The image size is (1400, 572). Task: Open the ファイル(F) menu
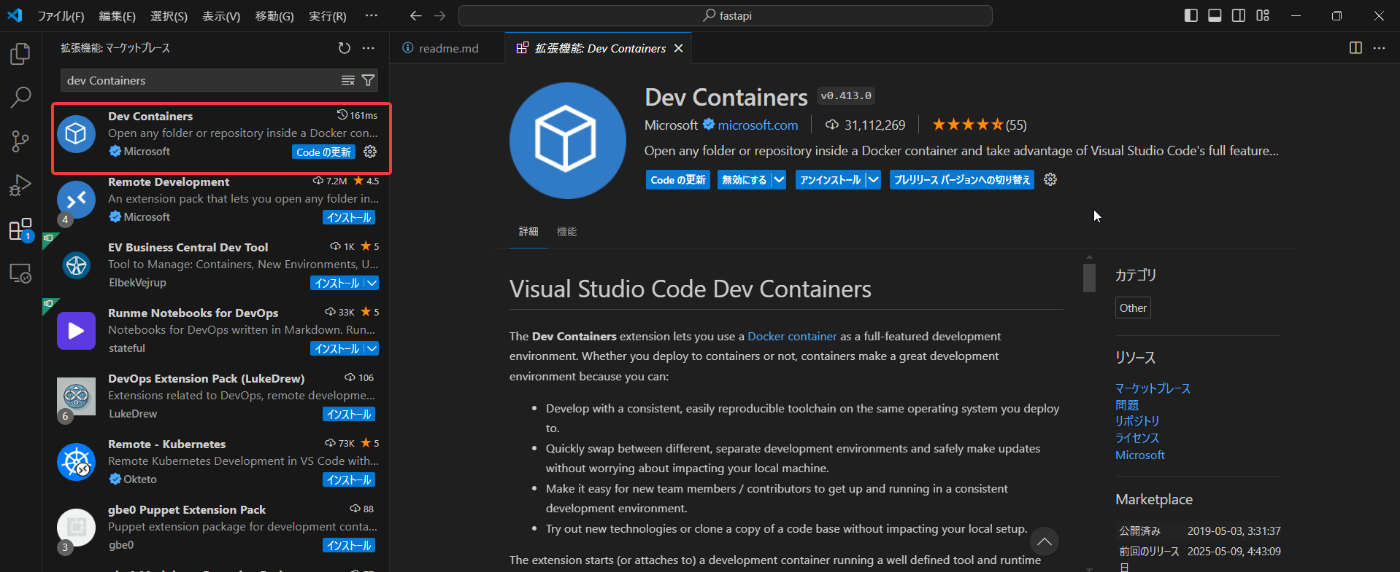click(61, 16)
